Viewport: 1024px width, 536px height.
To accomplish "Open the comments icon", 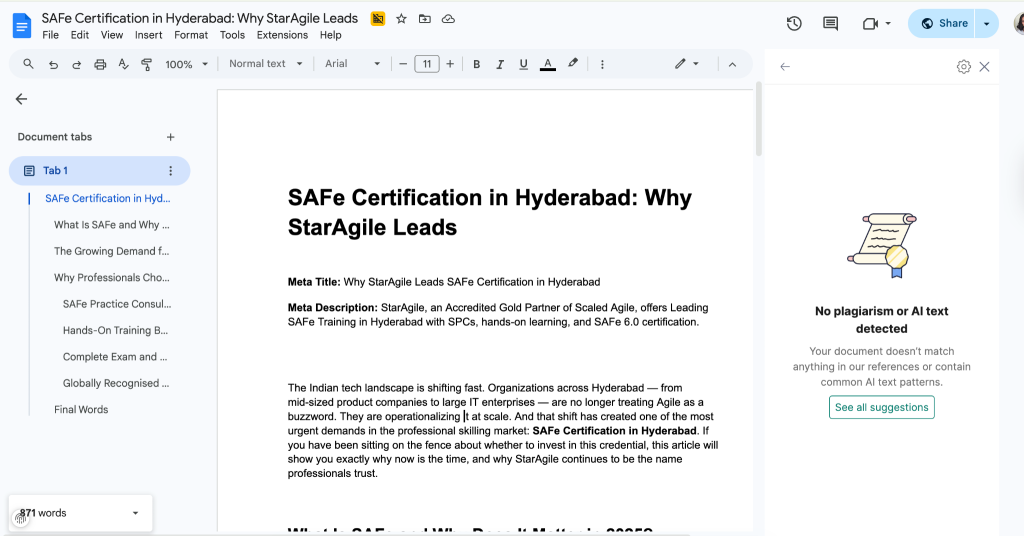I will point(830,23).
